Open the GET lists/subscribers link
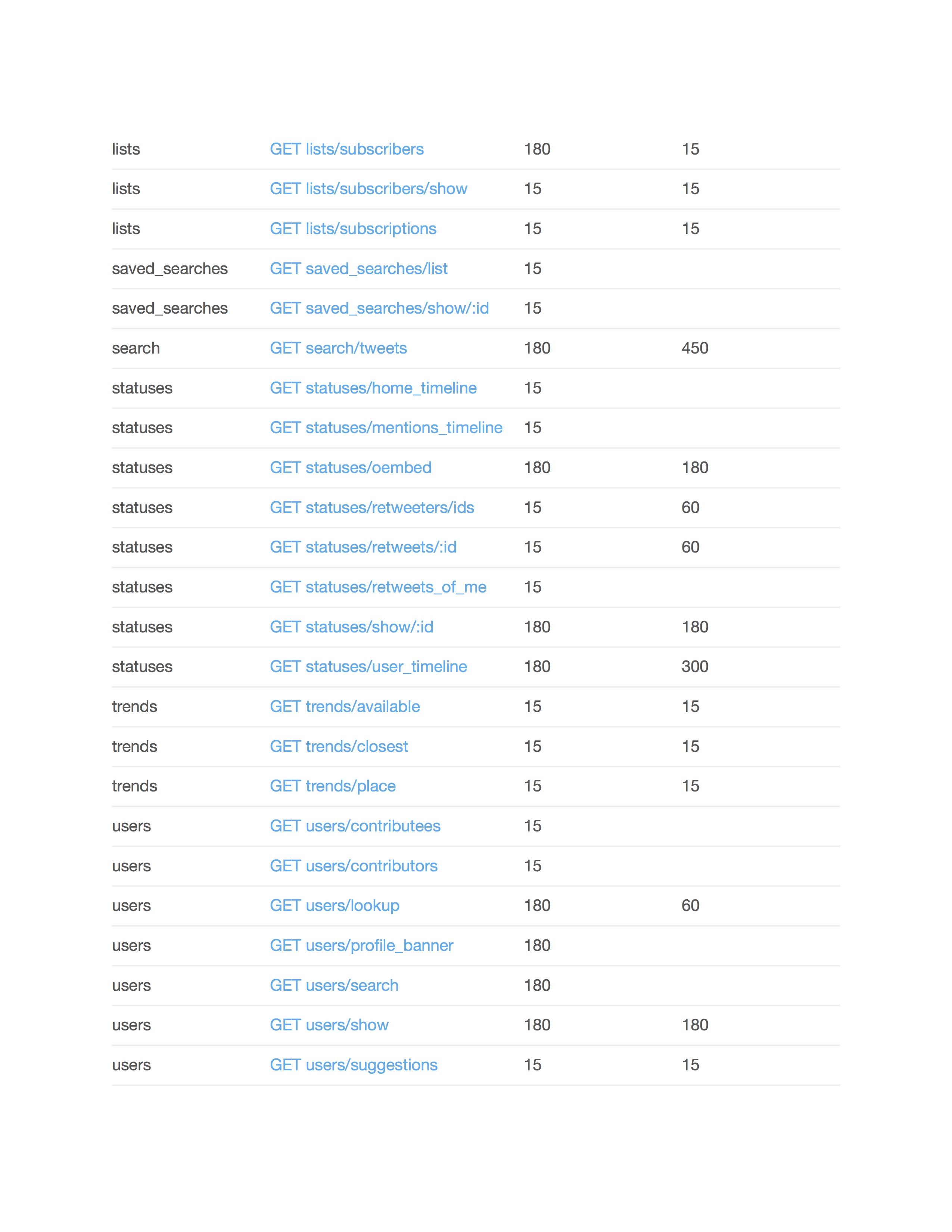 pos(346,149)
